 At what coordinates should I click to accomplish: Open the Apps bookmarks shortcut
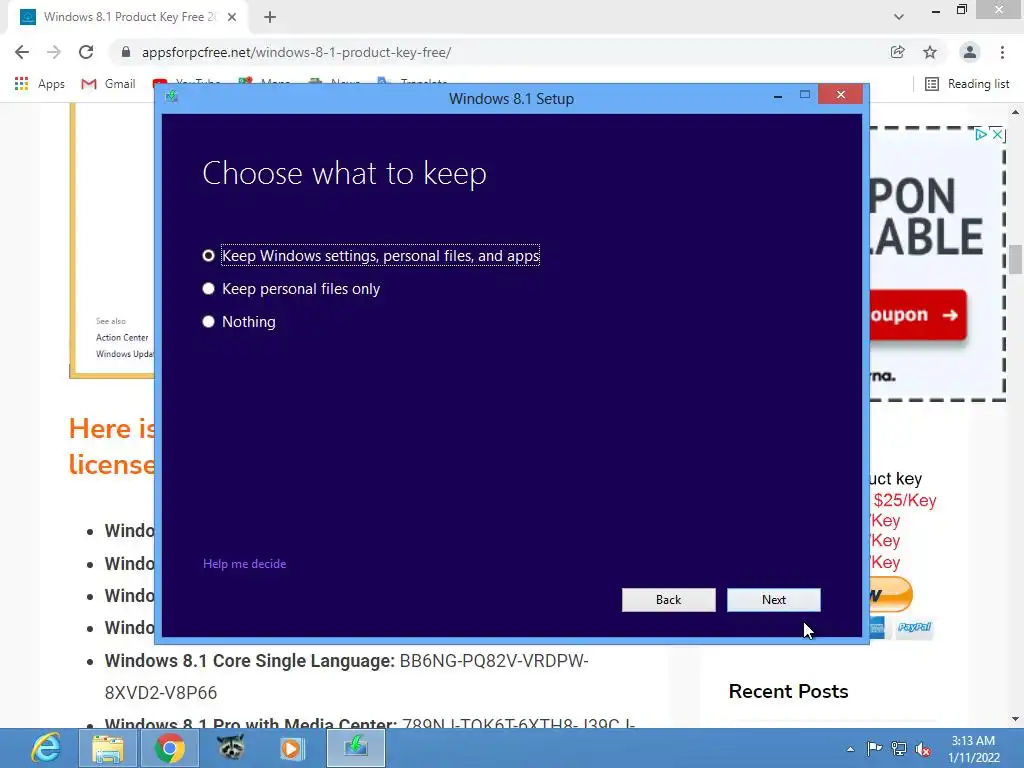(40, 84)
